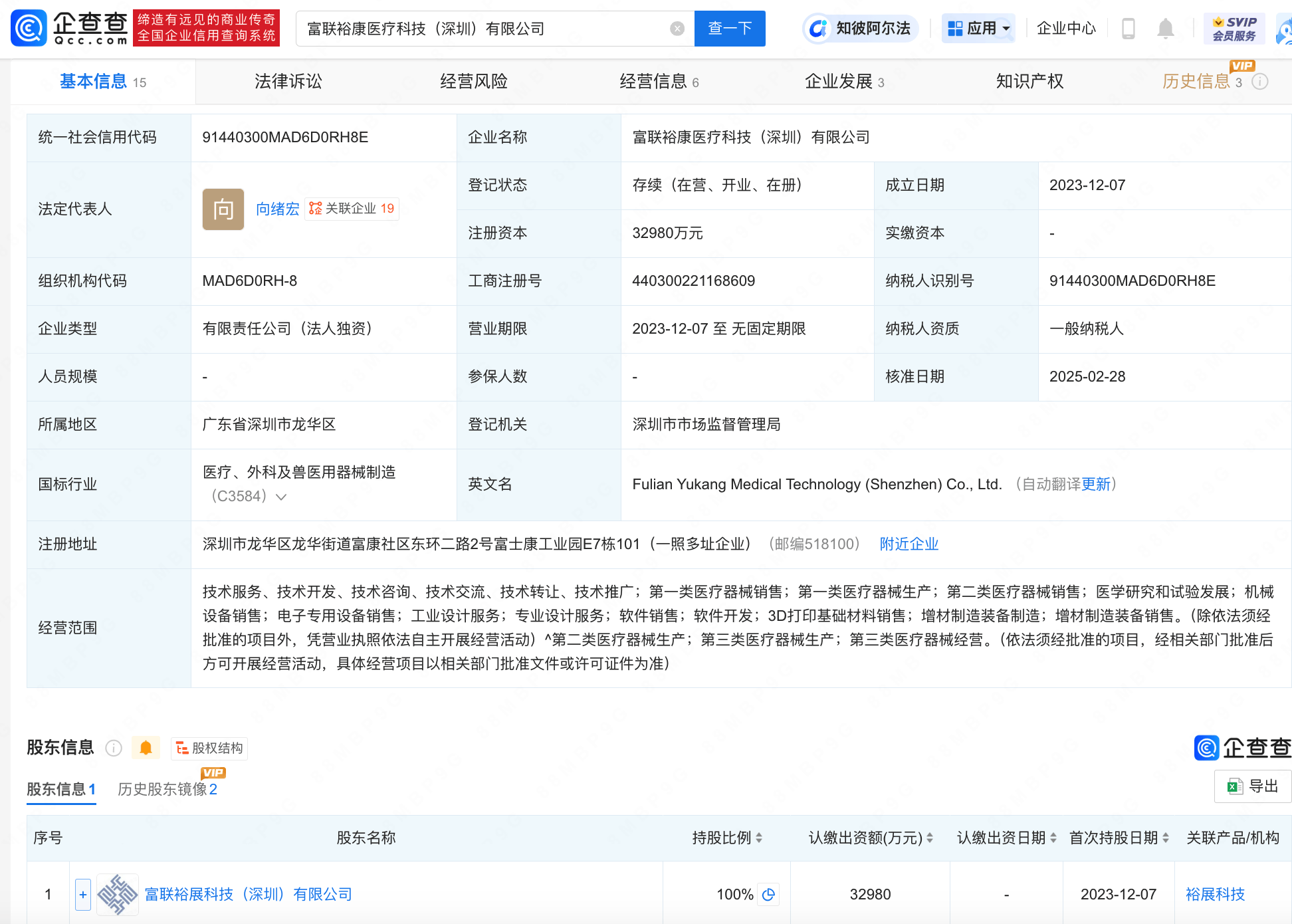1292x924 pixels.
Task: Switch to the 法律诉讼 tab
Action: (x=288, y=82)
